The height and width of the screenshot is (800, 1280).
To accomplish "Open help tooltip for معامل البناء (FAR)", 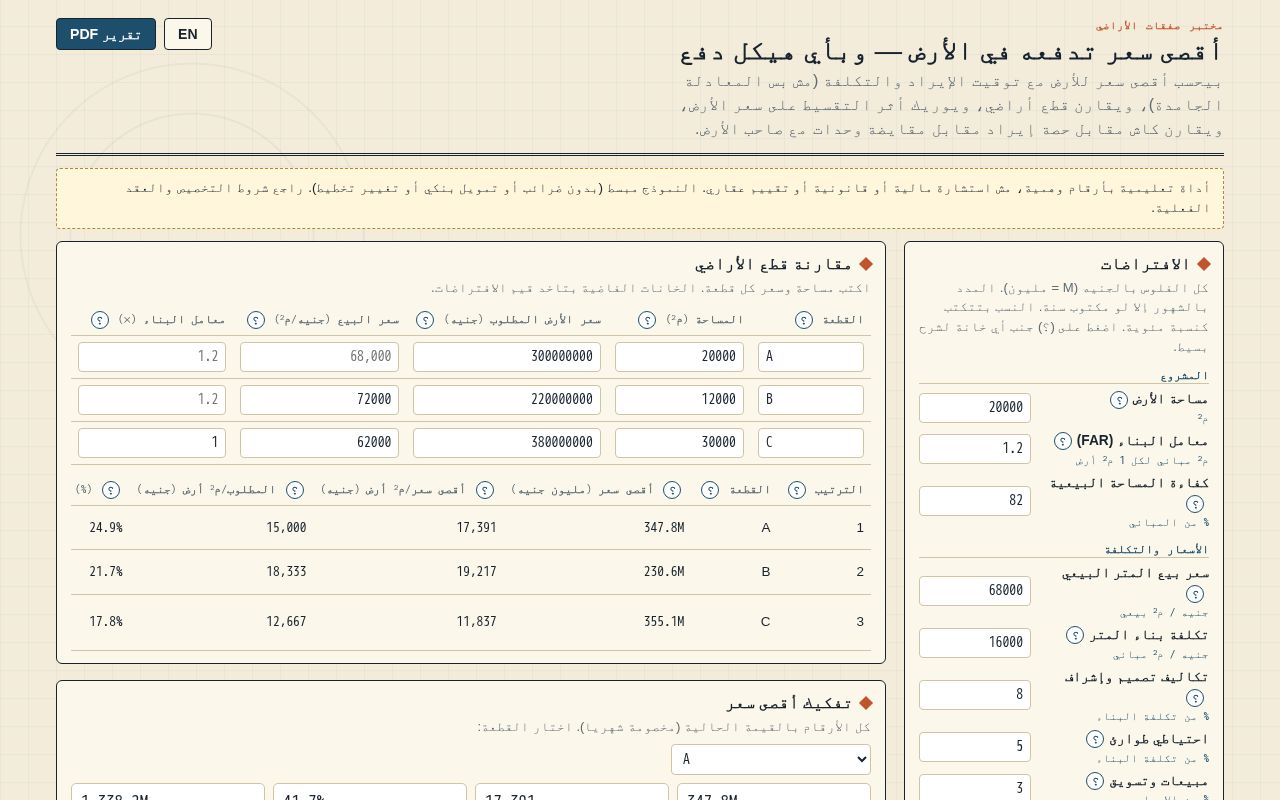I will pos(1063,441).
